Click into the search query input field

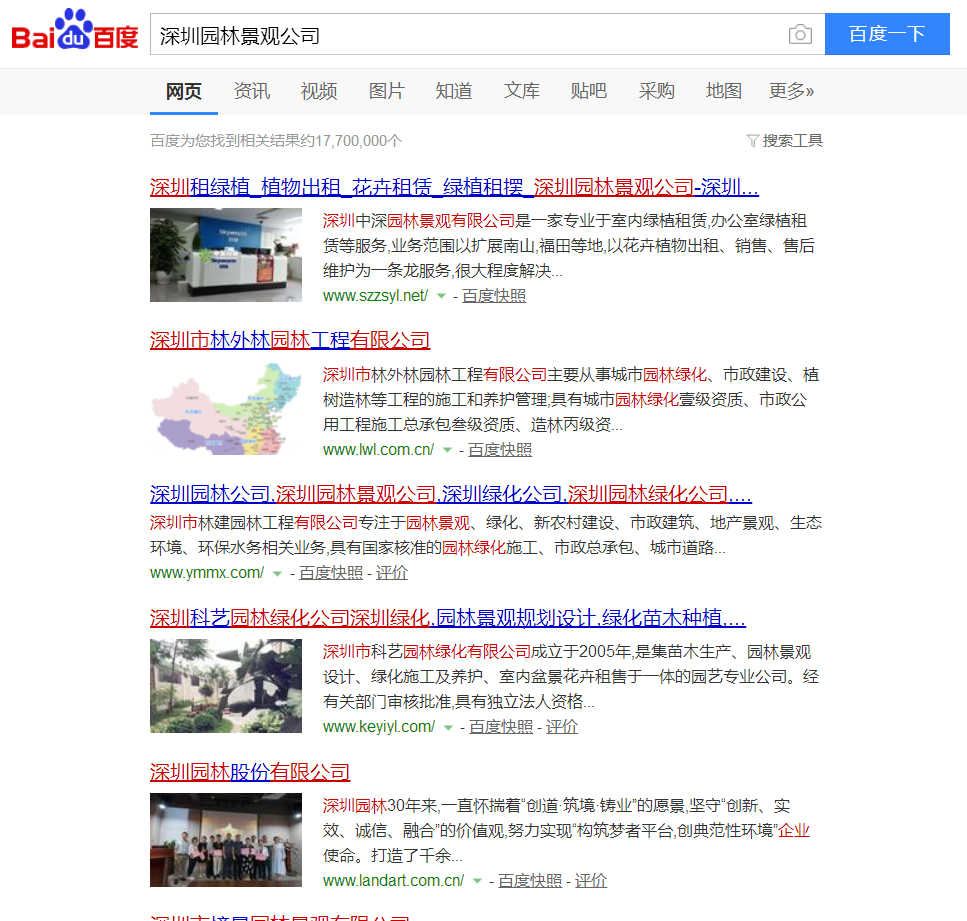point(469,35)
